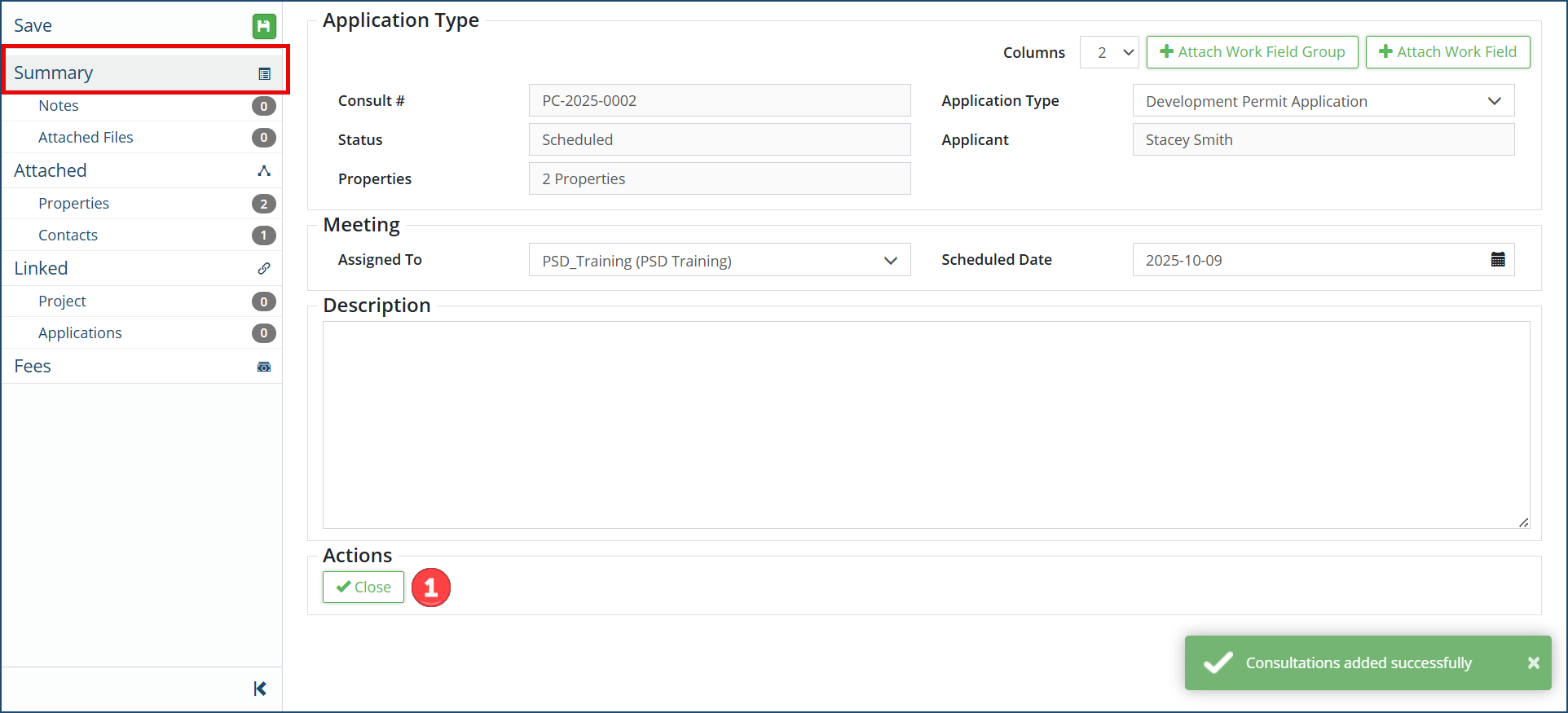The width and height of the screenshot is (1568, 713).
Task: Click the Attached section node icon
Action: click(264, 171)
